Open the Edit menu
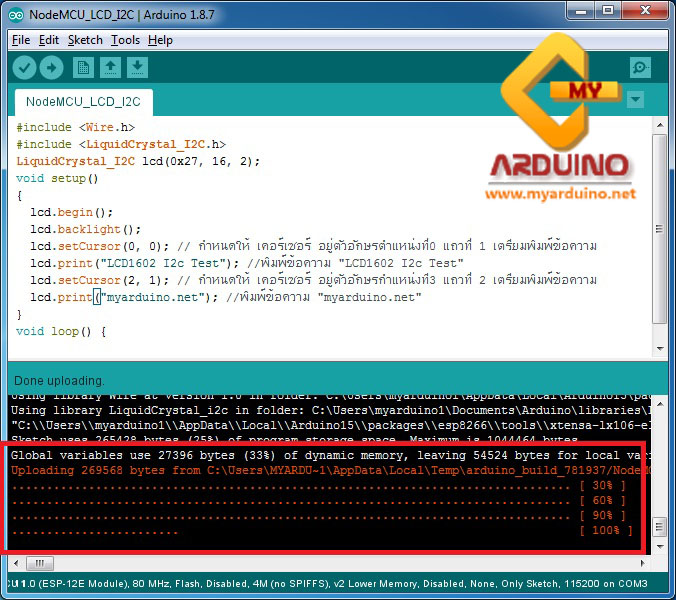676x600 pixels. [49, 40]
